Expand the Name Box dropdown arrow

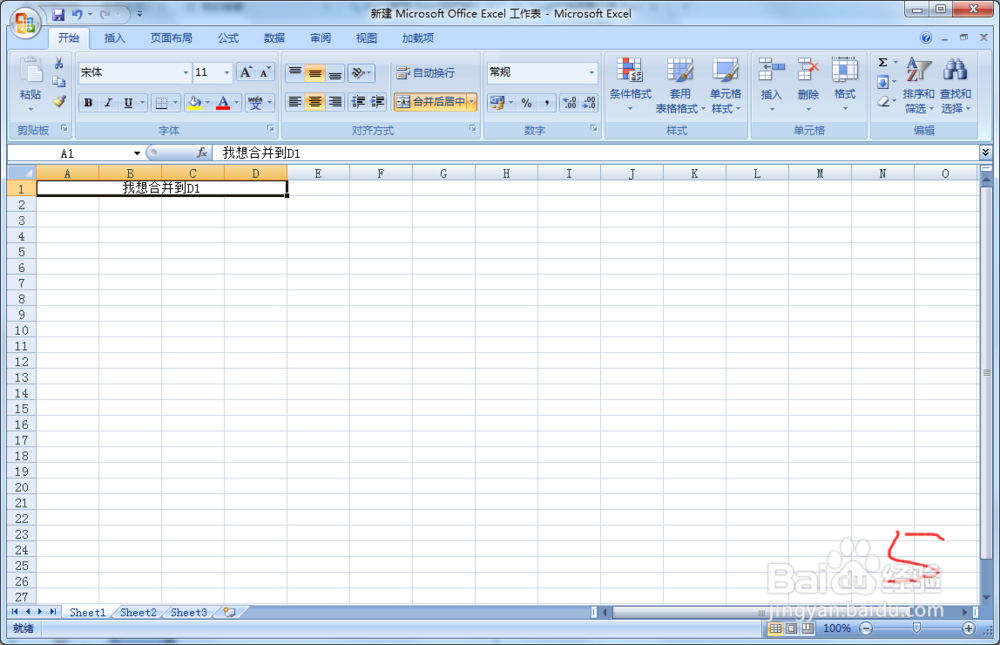(136, 153)
